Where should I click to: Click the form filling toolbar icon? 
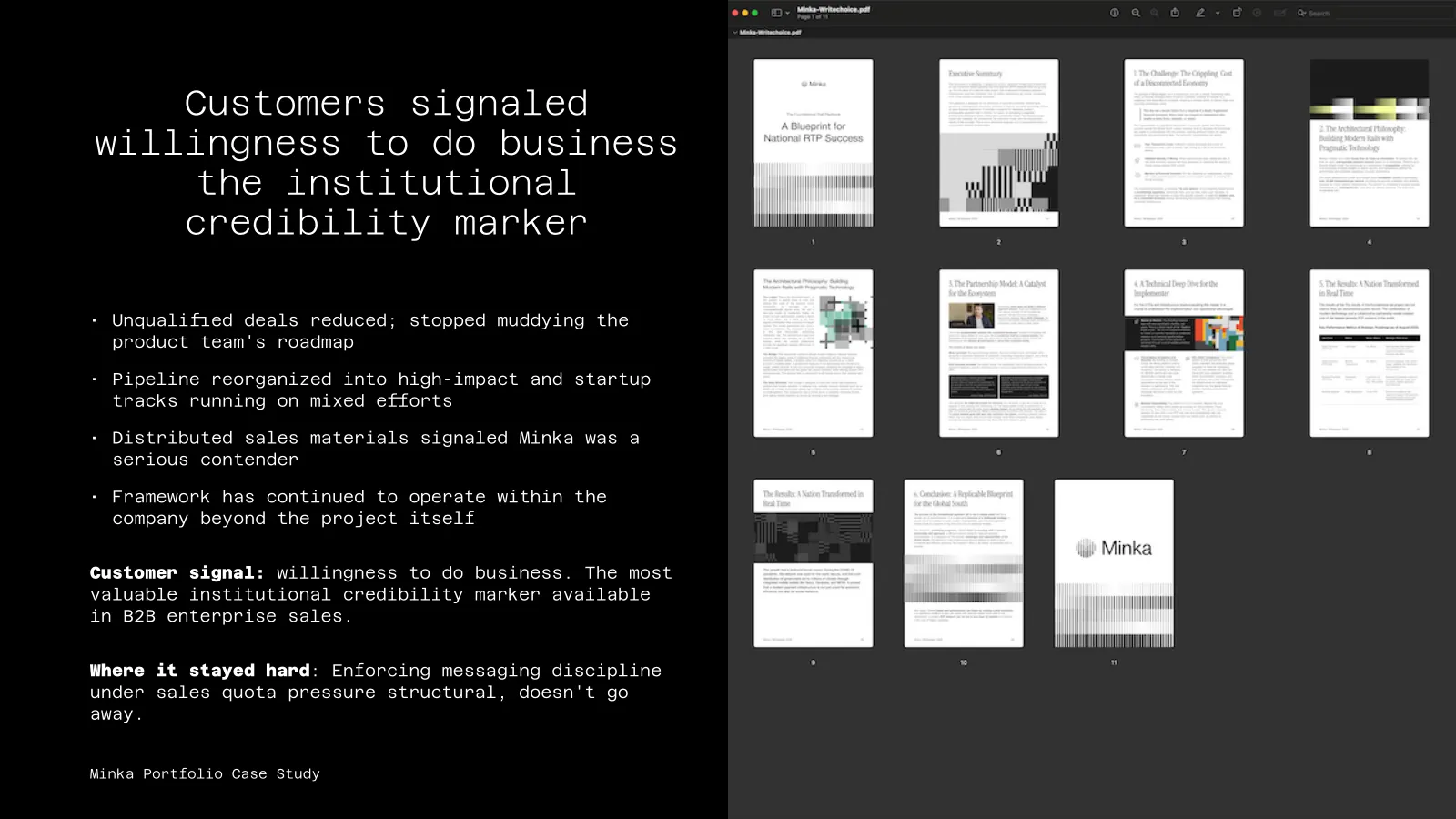pyautogui.click(x=1279, y=13)
